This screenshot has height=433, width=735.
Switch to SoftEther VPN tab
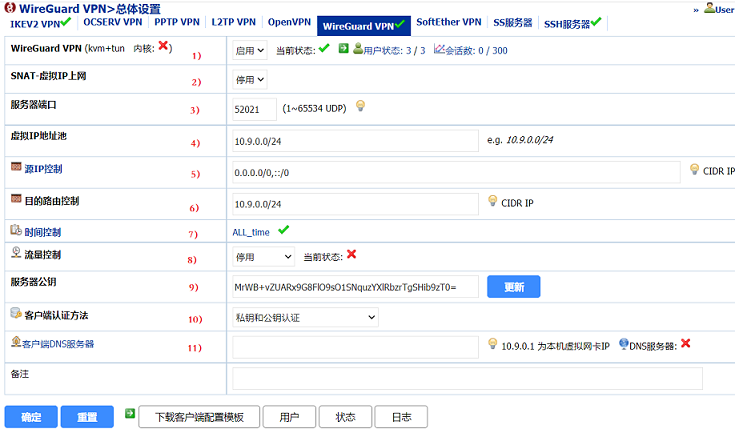tap(449, 22)
